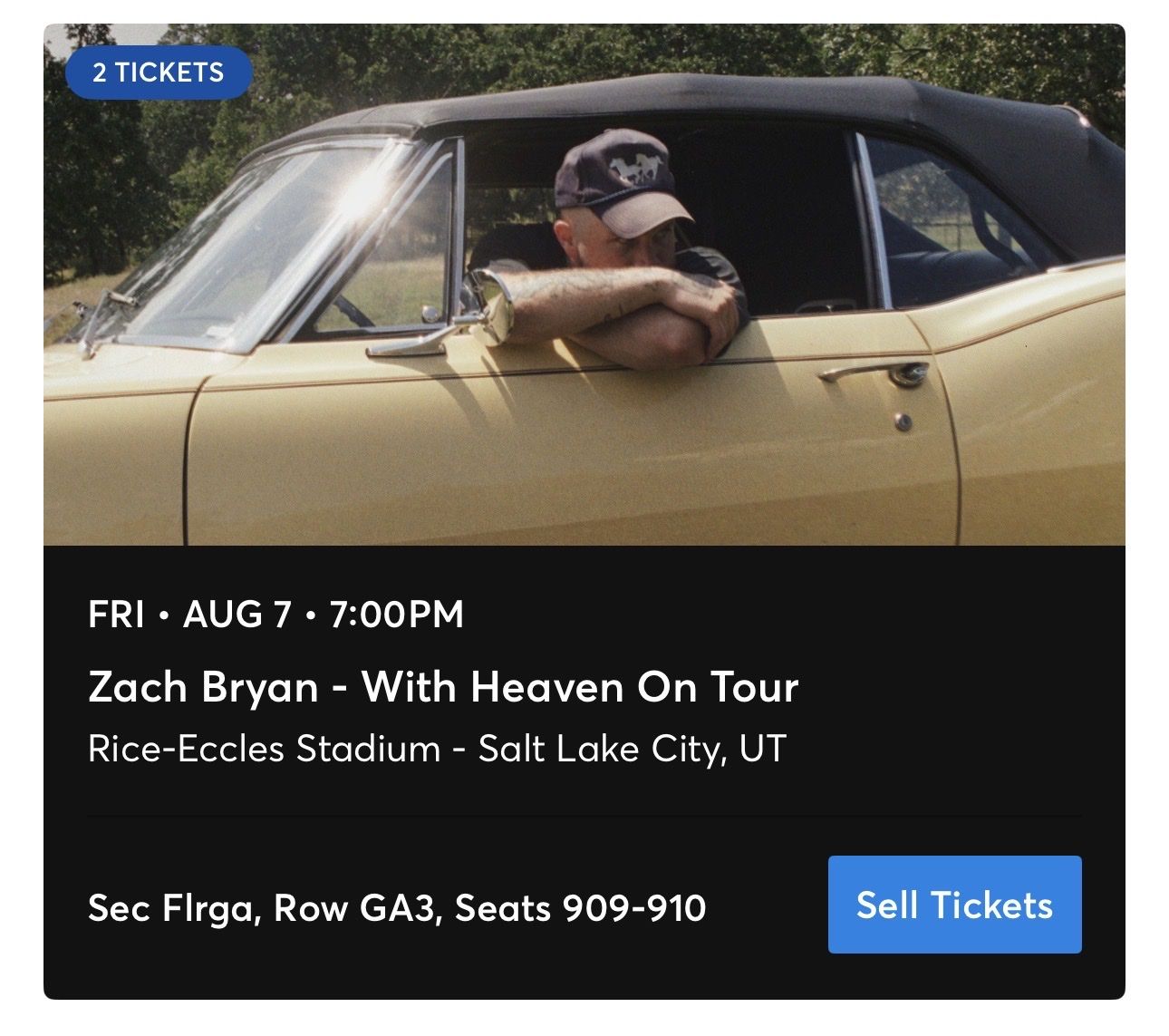This screenshot has height=1036, width=1169.
Task: Click the divider line above seat details
Action: 584,816
